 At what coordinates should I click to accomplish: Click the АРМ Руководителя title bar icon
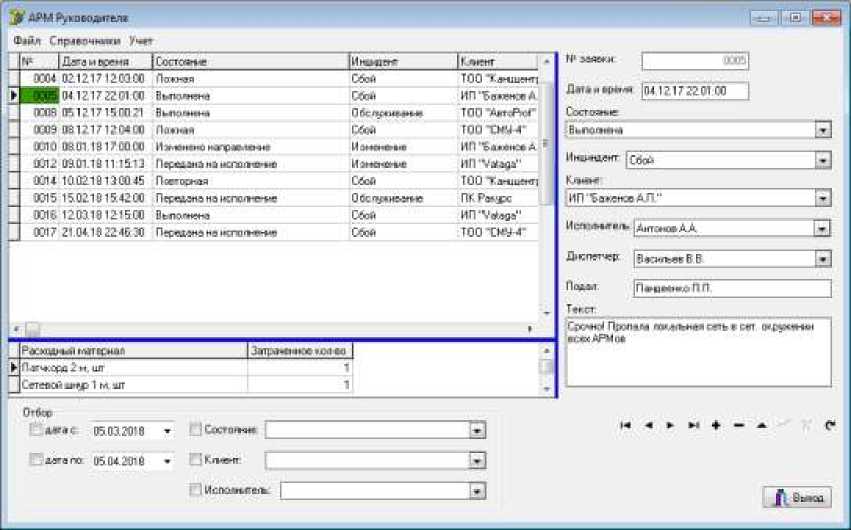click(17, 17)
